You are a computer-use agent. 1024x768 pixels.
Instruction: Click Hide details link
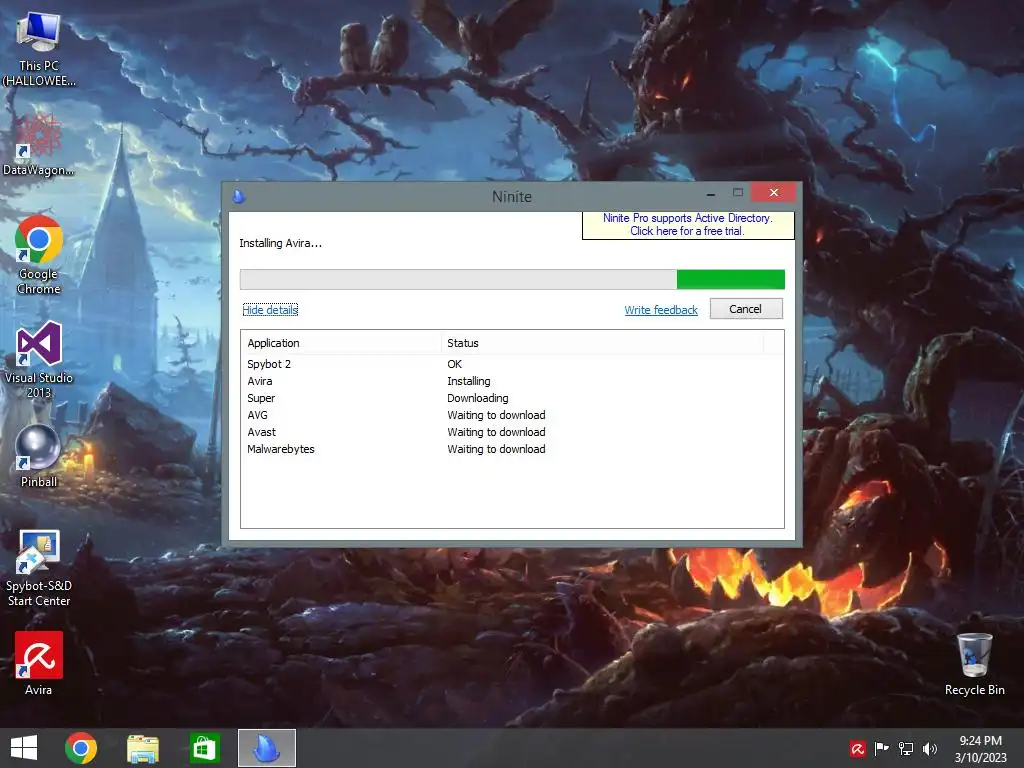(x=270, y=310)
